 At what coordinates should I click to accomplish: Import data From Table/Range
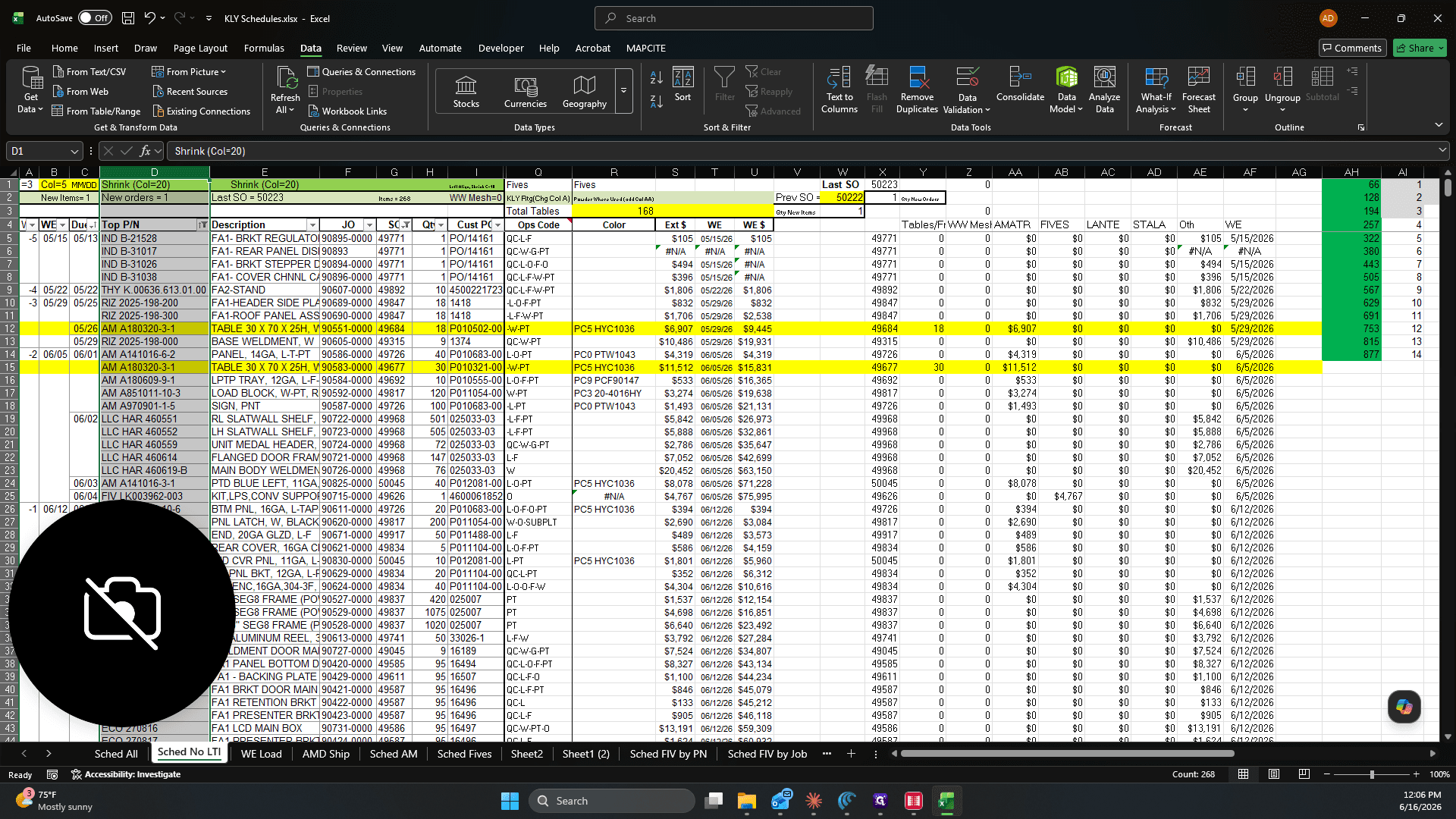tap(96, 111)
